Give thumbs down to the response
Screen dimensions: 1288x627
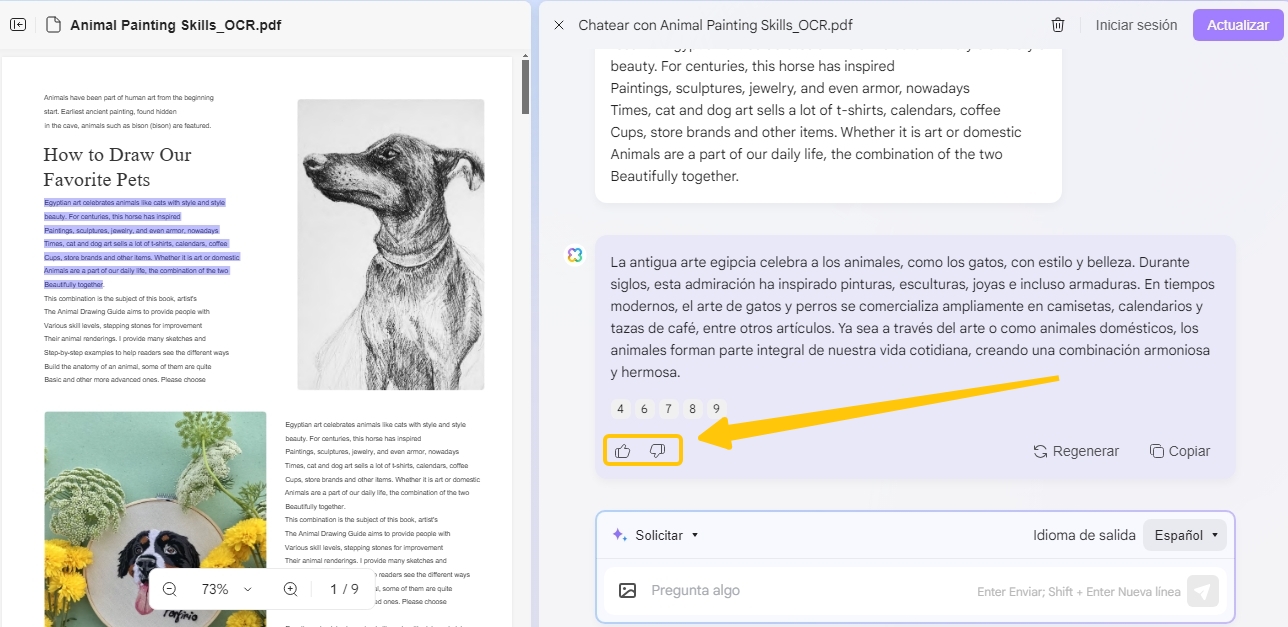point(657,451)
